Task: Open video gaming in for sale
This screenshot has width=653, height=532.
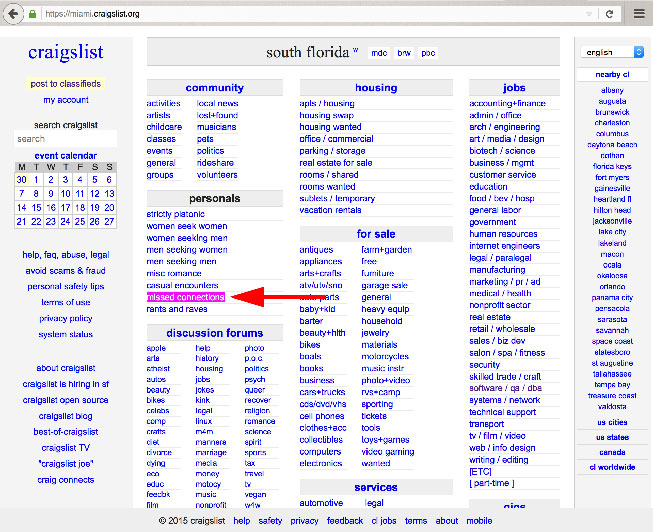Action: [388, 452]
